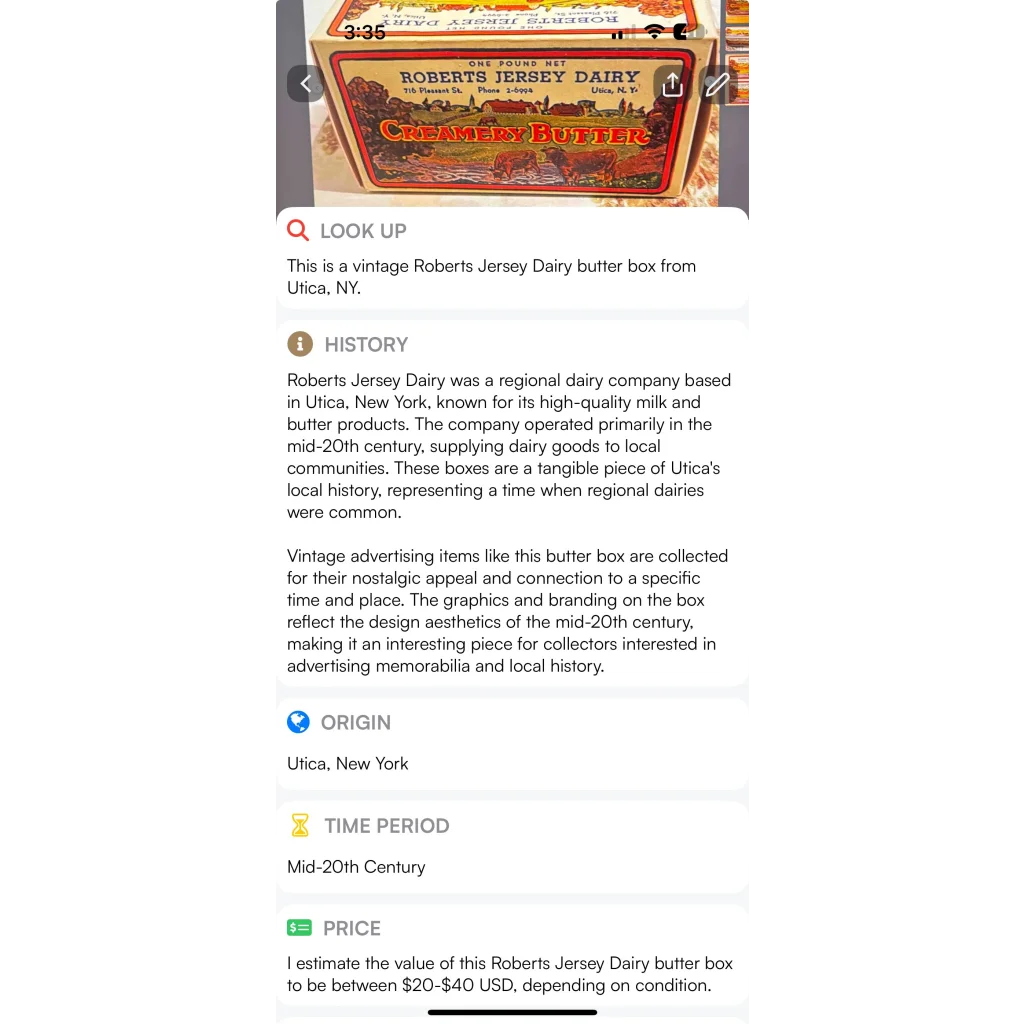
Task: Tap the pencil edit icon
Action: pos(717,84)
